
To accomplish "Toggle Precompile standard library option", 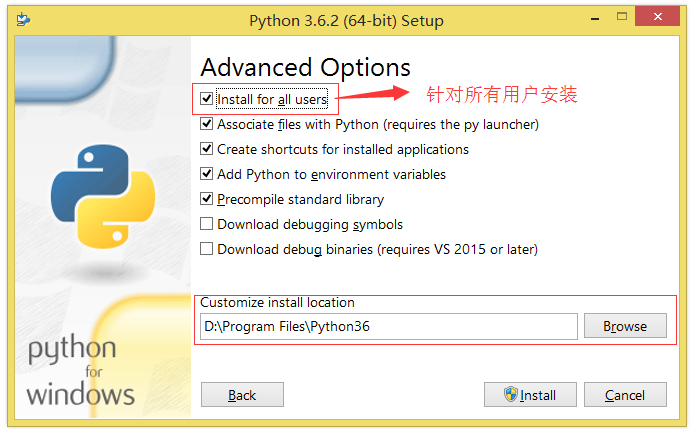I will pos(207,199).
